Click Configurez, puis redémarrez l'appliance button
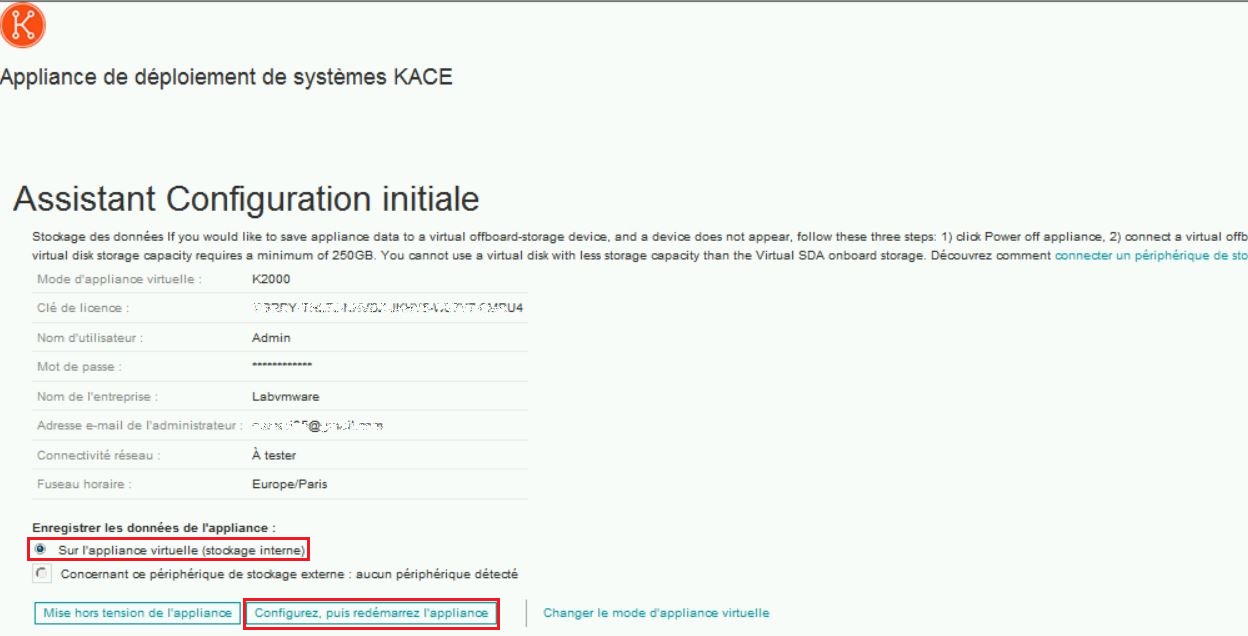 (371, 613)
